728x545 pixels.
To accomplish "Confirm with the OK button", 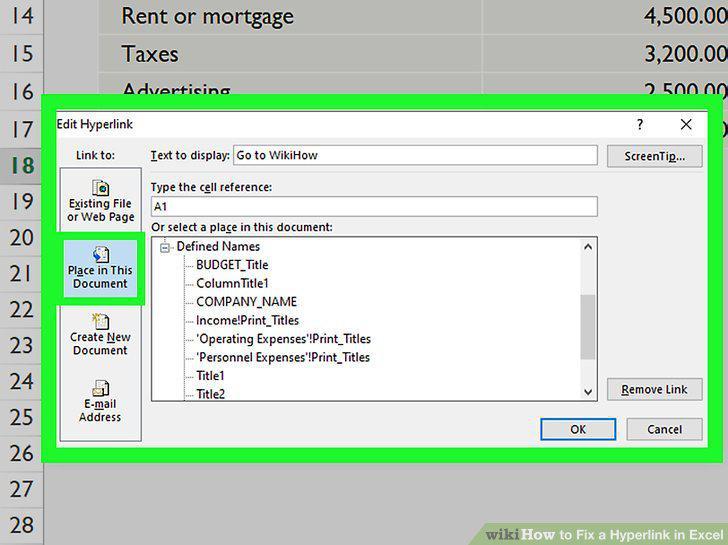I will tap(578, 429).
